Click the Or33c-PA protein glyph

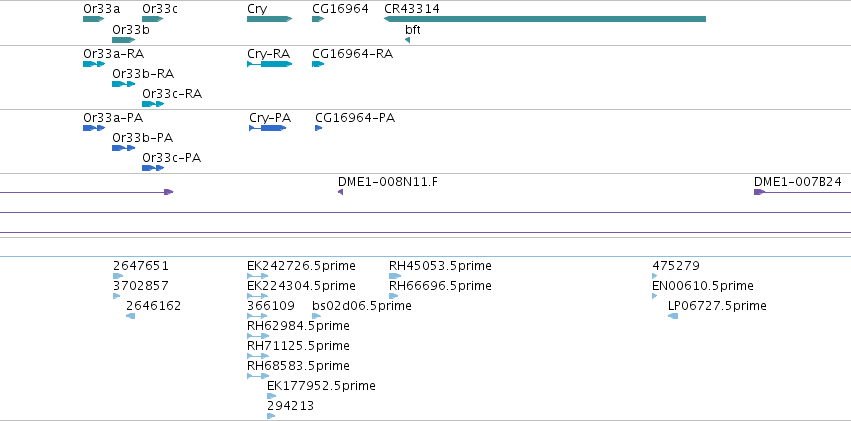coord(153,168)
